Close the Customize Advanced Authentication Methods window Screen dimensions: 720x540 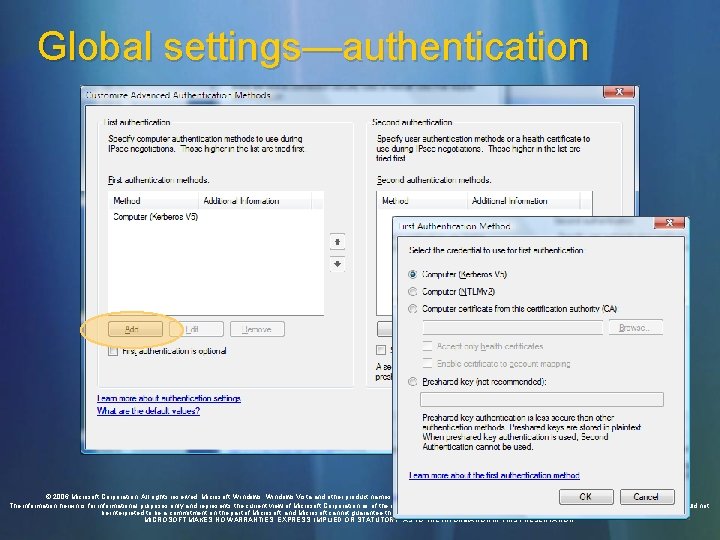click(x=619, y=92)
